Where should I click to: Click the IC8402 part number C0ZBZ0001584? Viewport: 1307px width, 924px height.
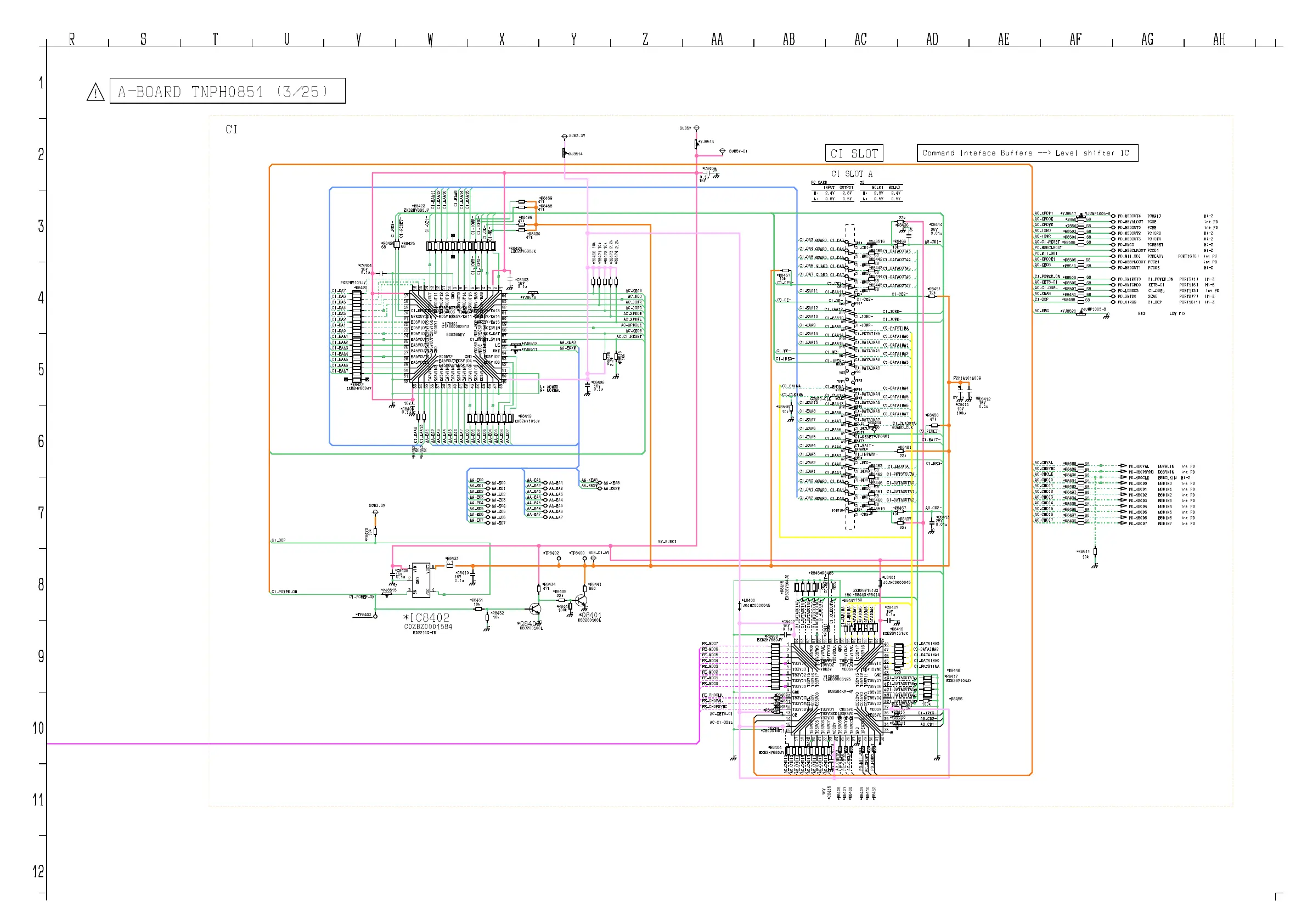[428, 627]
